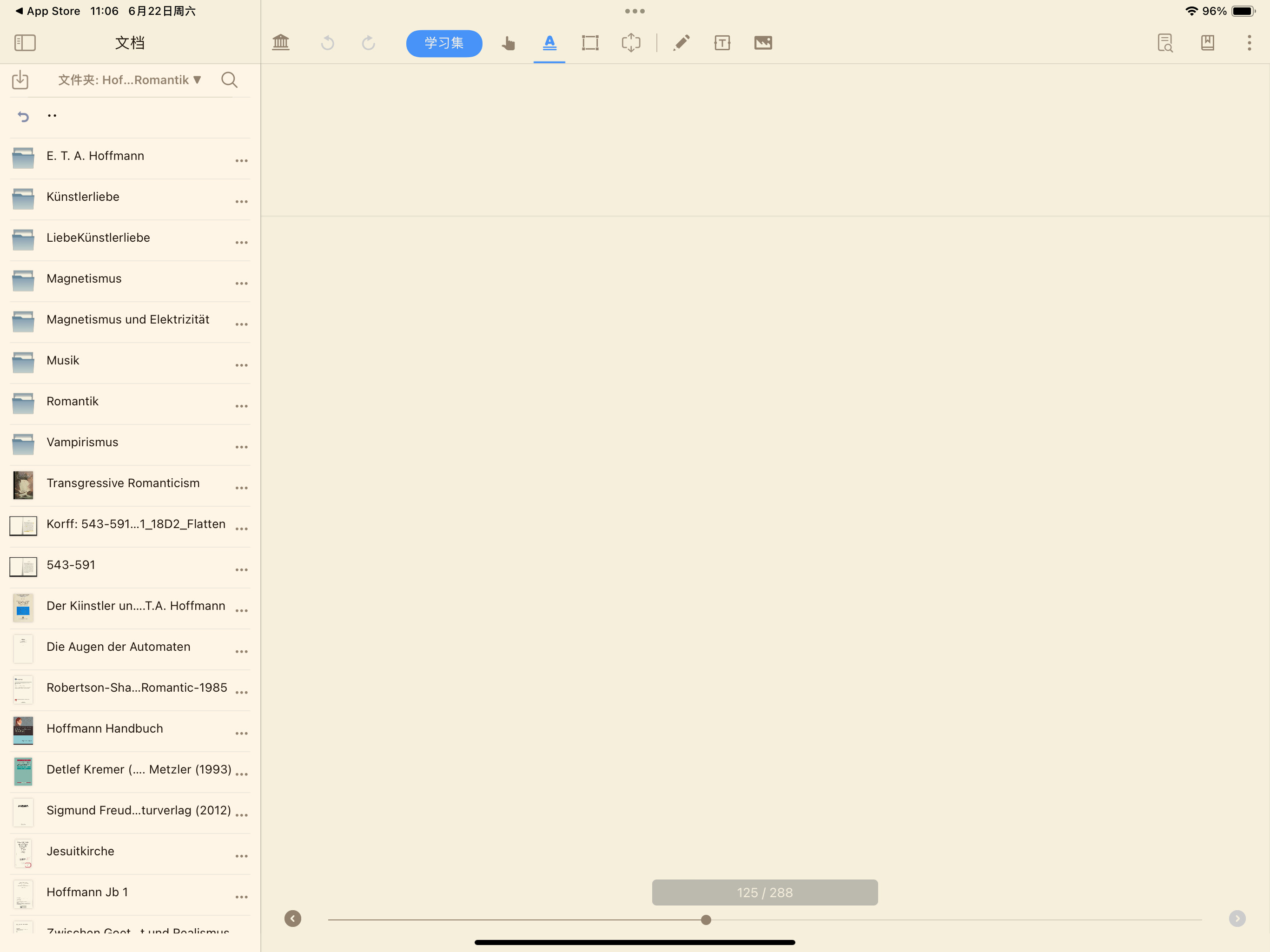The image size is (1270, 952).
Task: Open more options for Transgressive Romanticism
Action: click(242, 488)
